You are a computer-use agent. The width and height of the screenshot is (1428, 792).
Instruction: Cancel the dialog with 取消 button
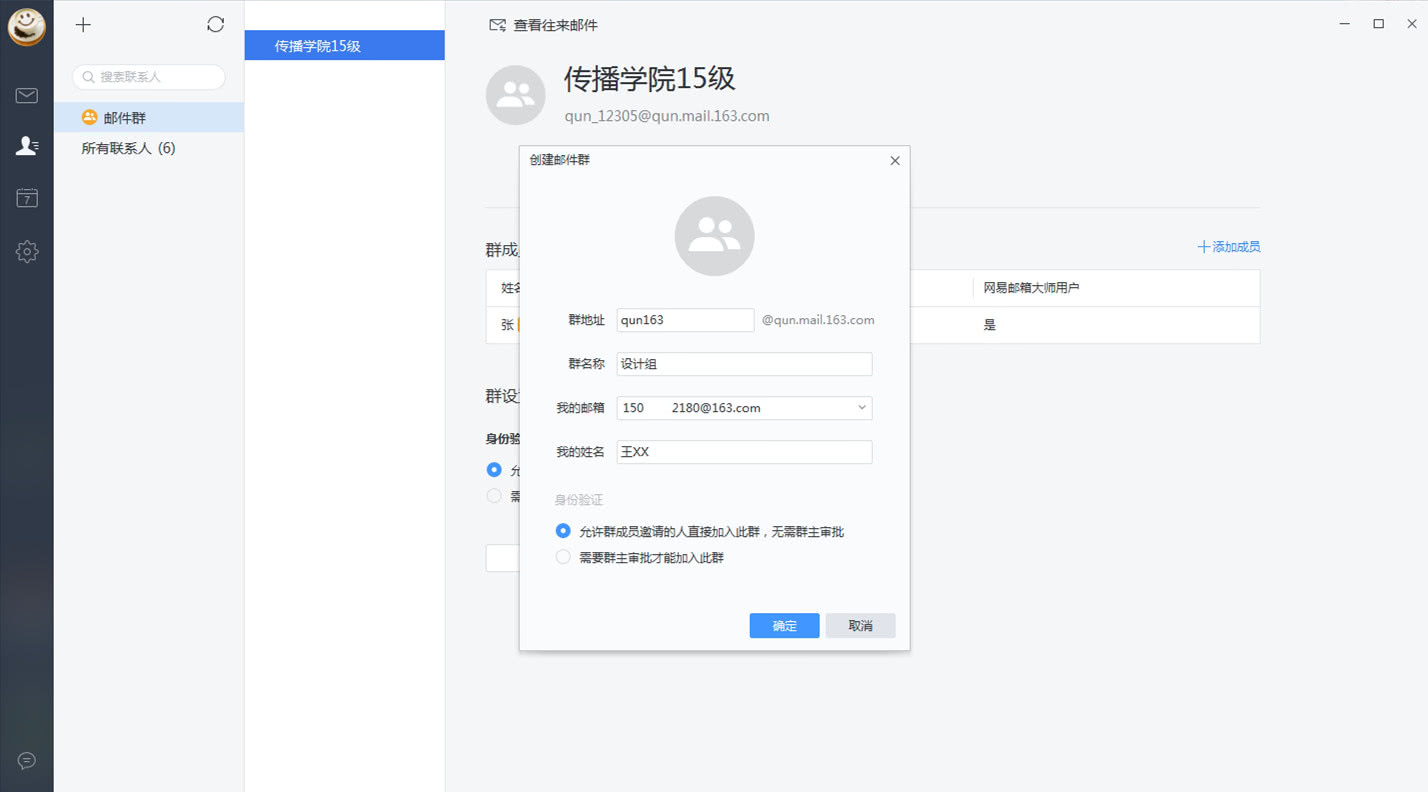(860, 625)
